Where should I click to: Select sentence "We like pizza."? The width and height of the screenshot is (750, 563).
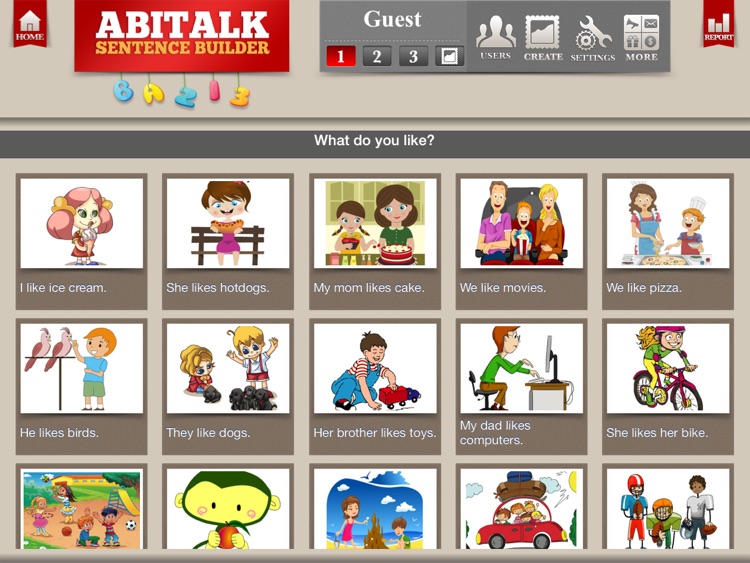click(644, 288)
